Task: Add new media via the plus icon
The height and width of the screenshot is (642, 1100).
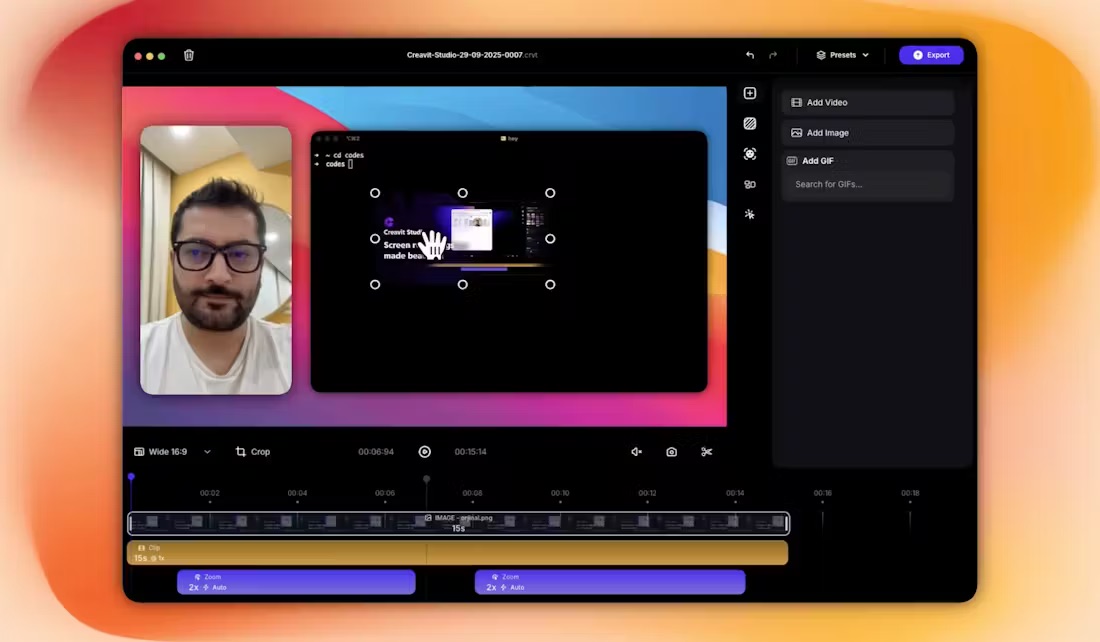Action: tap(750, 92)
